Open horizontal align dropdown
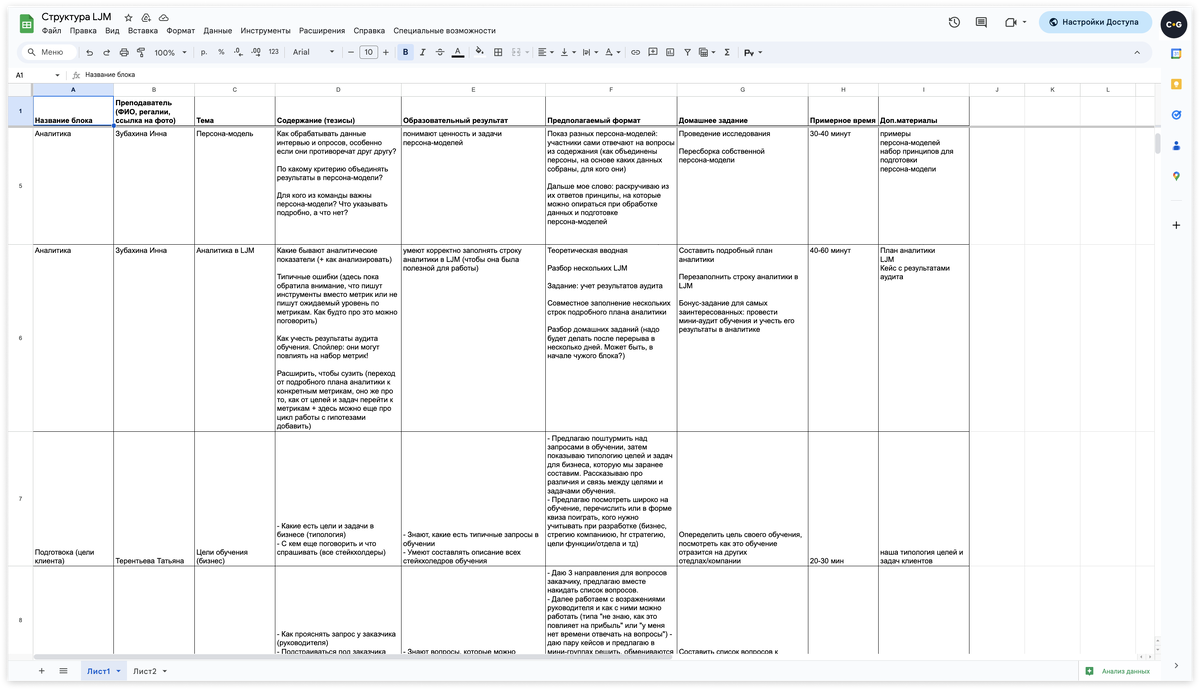The image size is (1200, 690). (x=545, y=52)
